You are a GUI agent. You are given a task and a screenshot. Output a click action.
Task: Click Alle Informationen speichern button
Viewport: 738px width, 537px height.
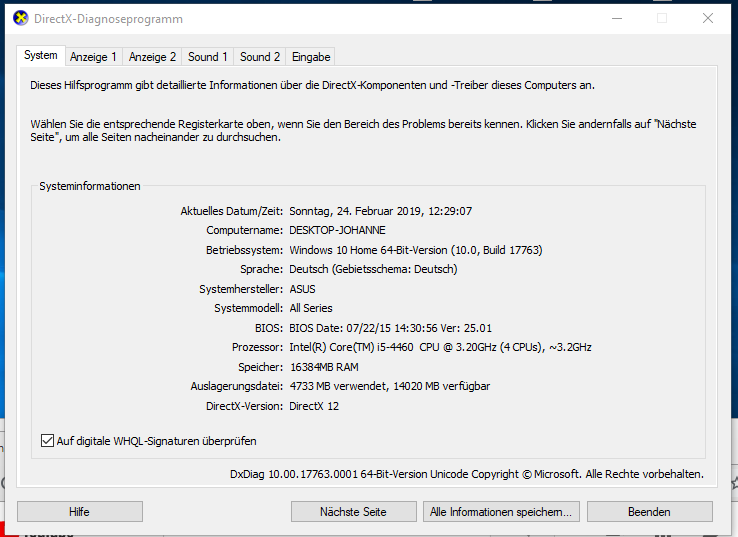tap(501, 512)
